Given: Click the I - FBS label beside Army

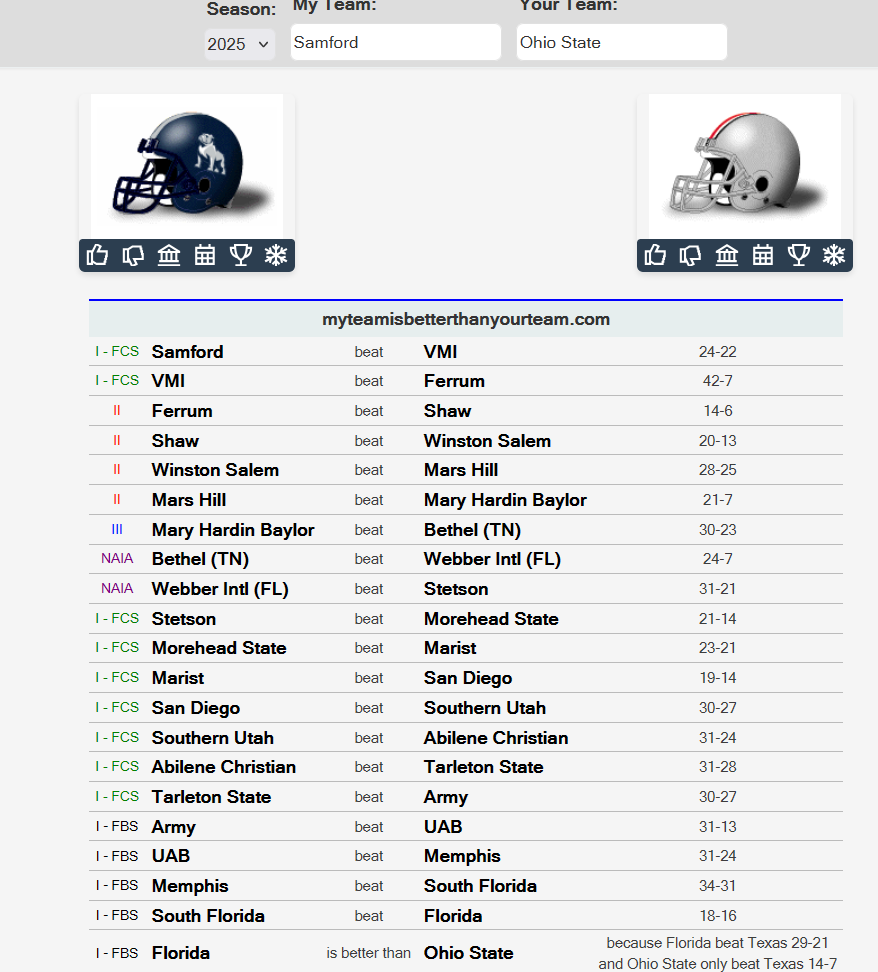Looking at the screenshot, I should pyautogui.click(x=117, y=826).
